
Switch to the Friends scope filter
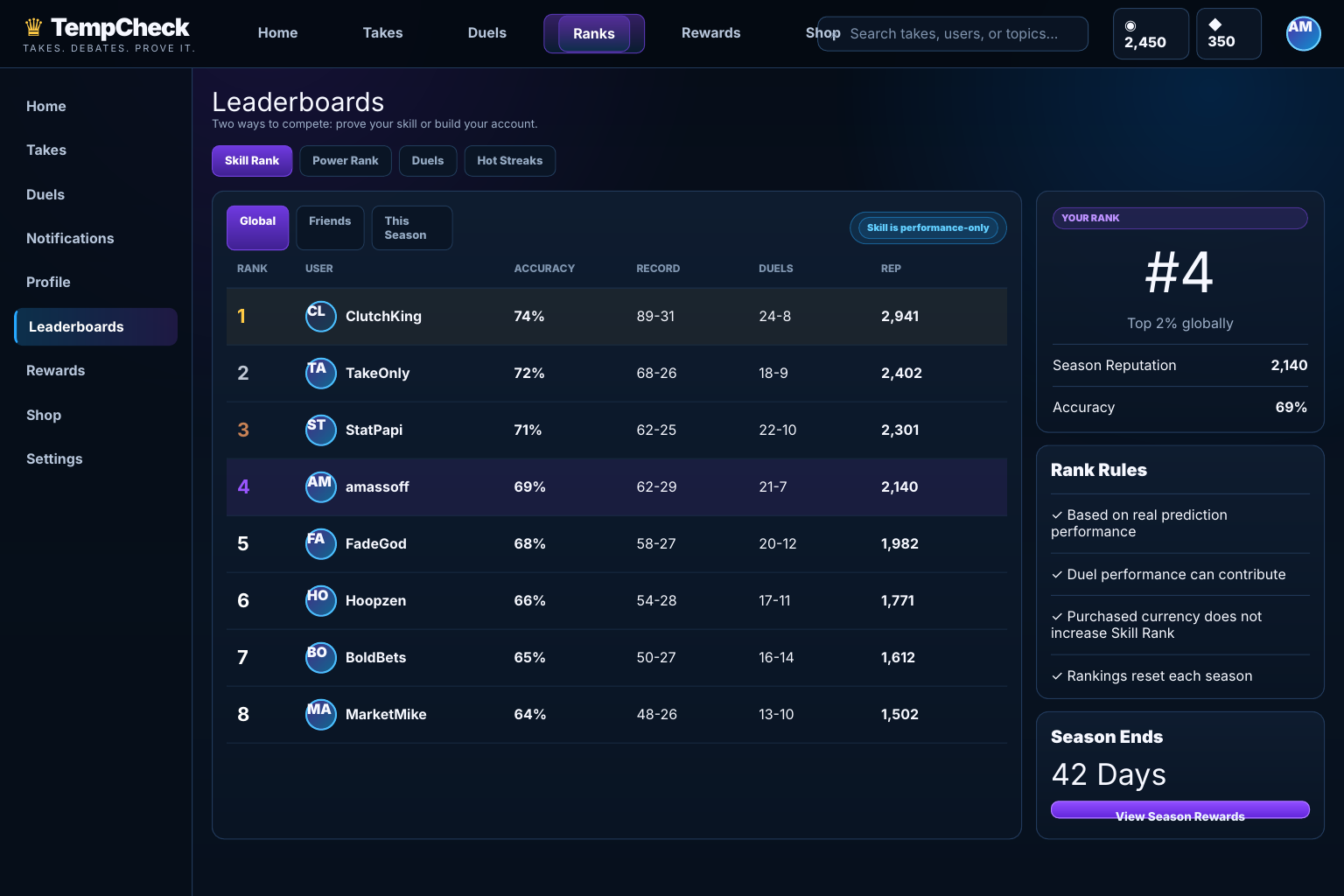point(330,227)
